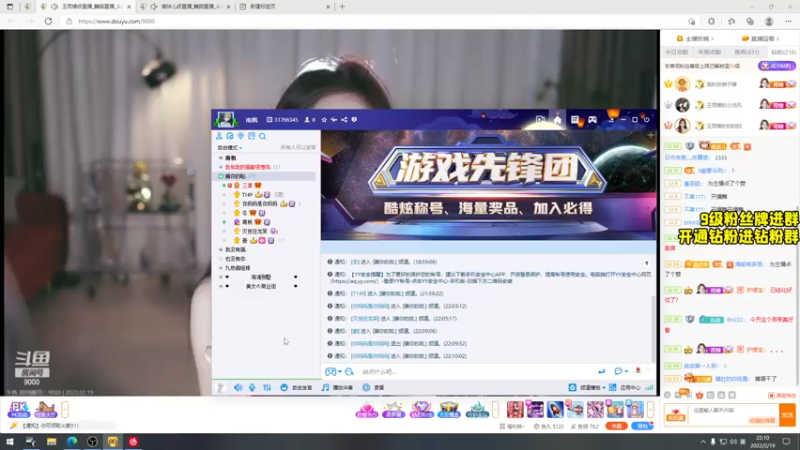Screen dimensions: 800x450
Task: Open the audio mixer sliders icon
Action: click(267, 388)
